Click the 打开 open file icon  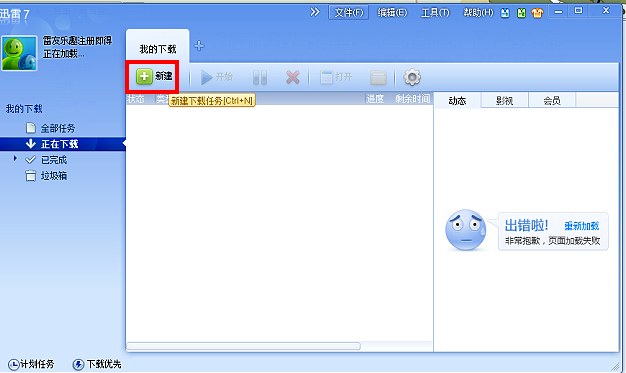326,77
